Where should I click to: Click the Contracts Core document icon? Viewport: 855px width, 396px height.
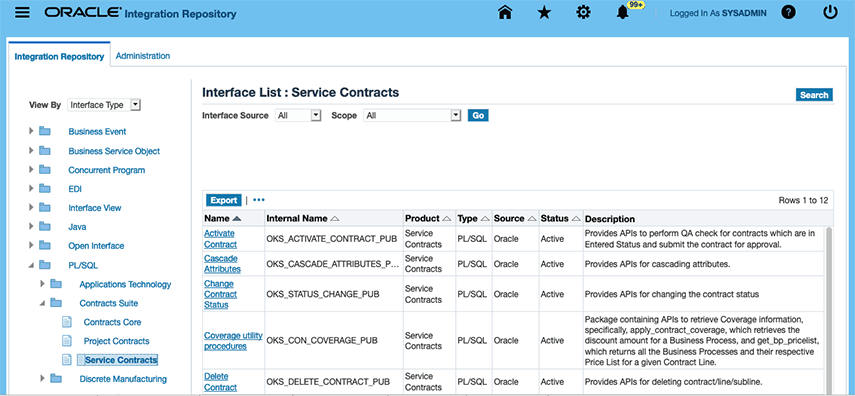click(67, 322)
